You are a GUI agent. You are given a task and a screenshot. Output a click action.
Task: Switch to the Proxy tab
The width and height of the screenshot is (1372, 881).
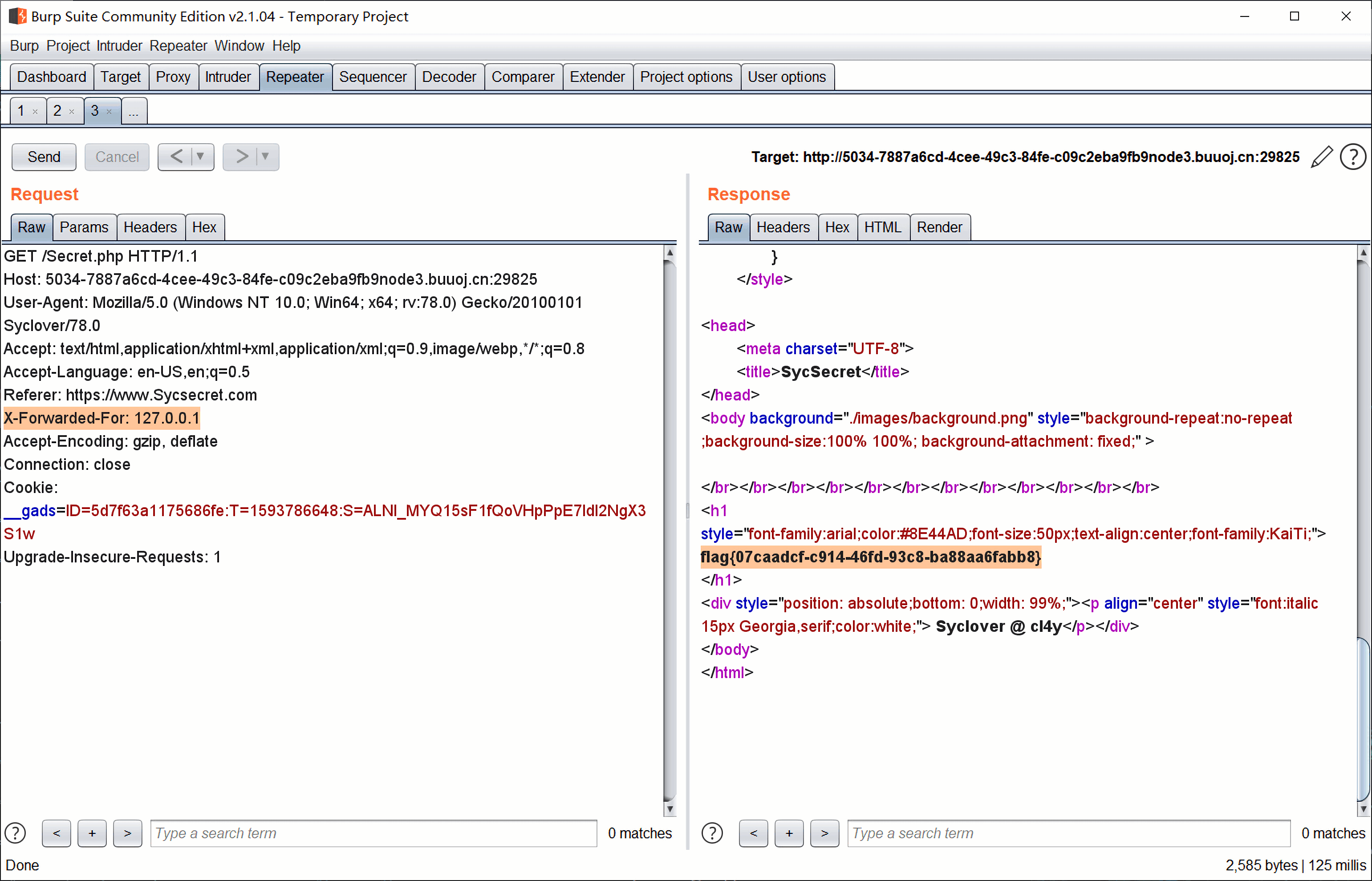[173, 77]
